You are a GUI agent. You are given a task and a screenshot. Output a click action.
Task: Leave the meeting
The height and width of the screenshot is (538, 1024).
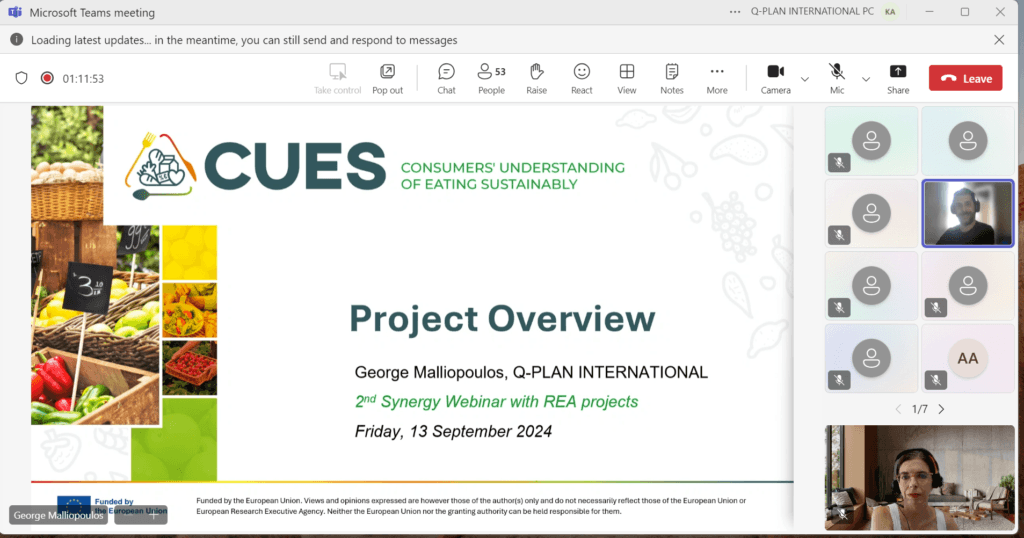pyautogui.click(x=965, y=78)
